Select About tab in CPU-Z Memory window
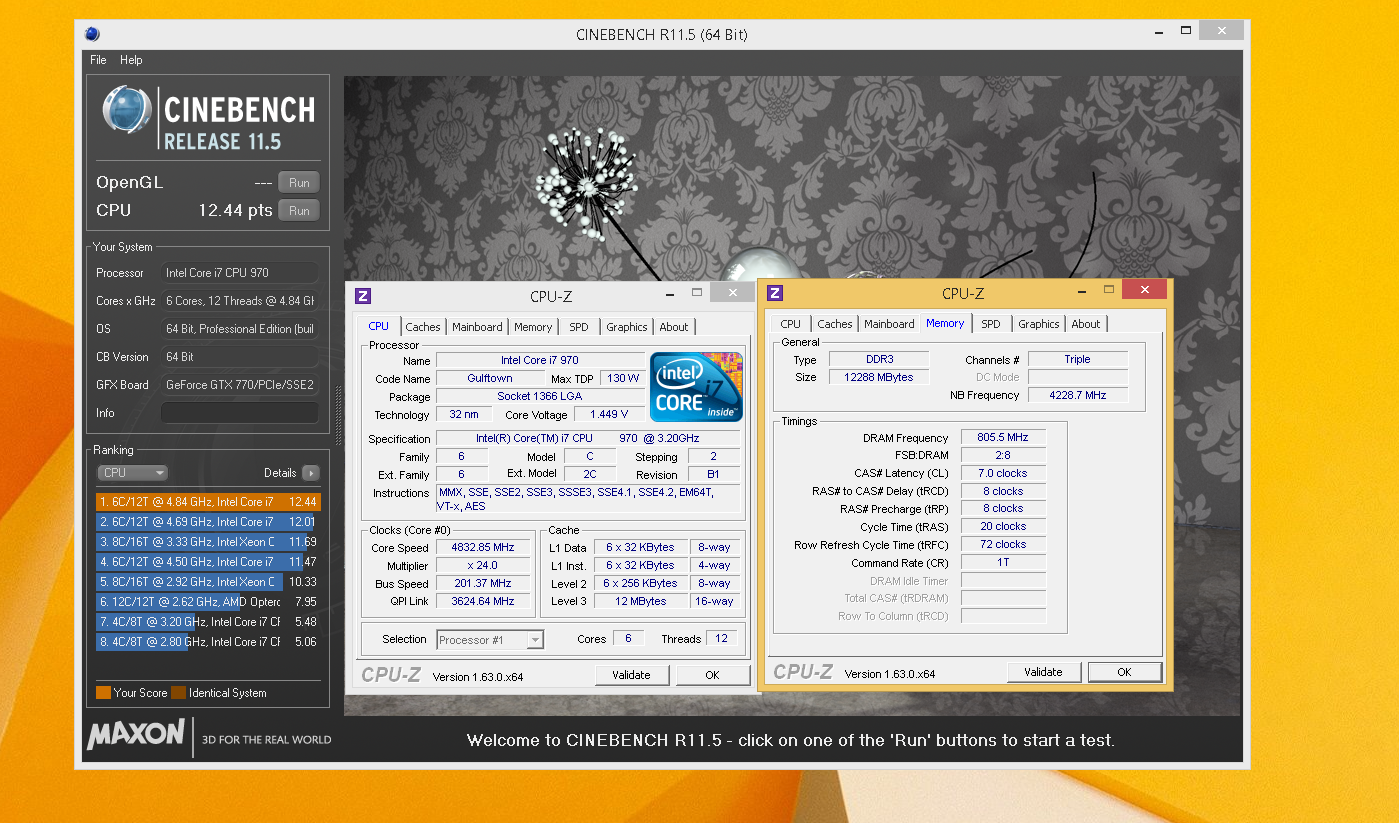 click(x=1086, y=324)
